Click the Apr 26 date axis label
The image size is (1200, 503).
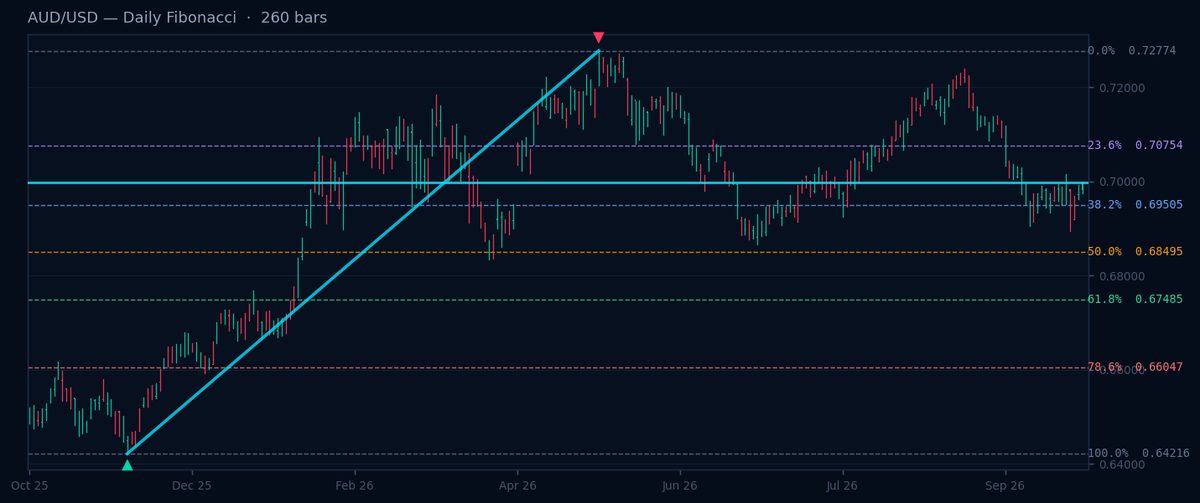click(x=517, y=485)
